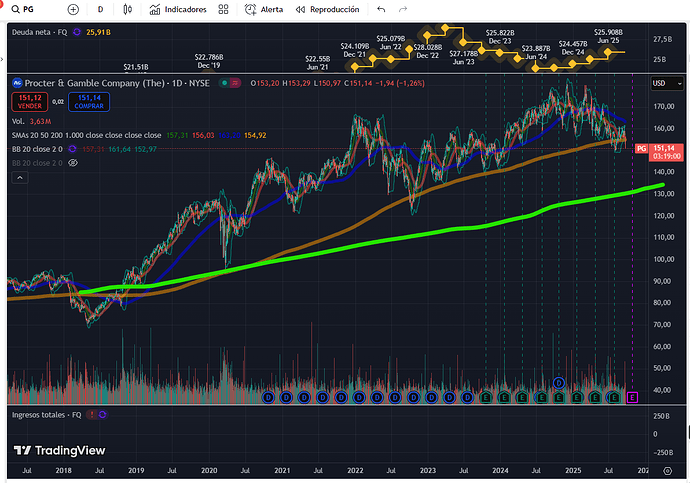Click the redo arrow in toolbar
Image resolution: width=690 pixels, height=483 pixels.
[x=406, y=9]
